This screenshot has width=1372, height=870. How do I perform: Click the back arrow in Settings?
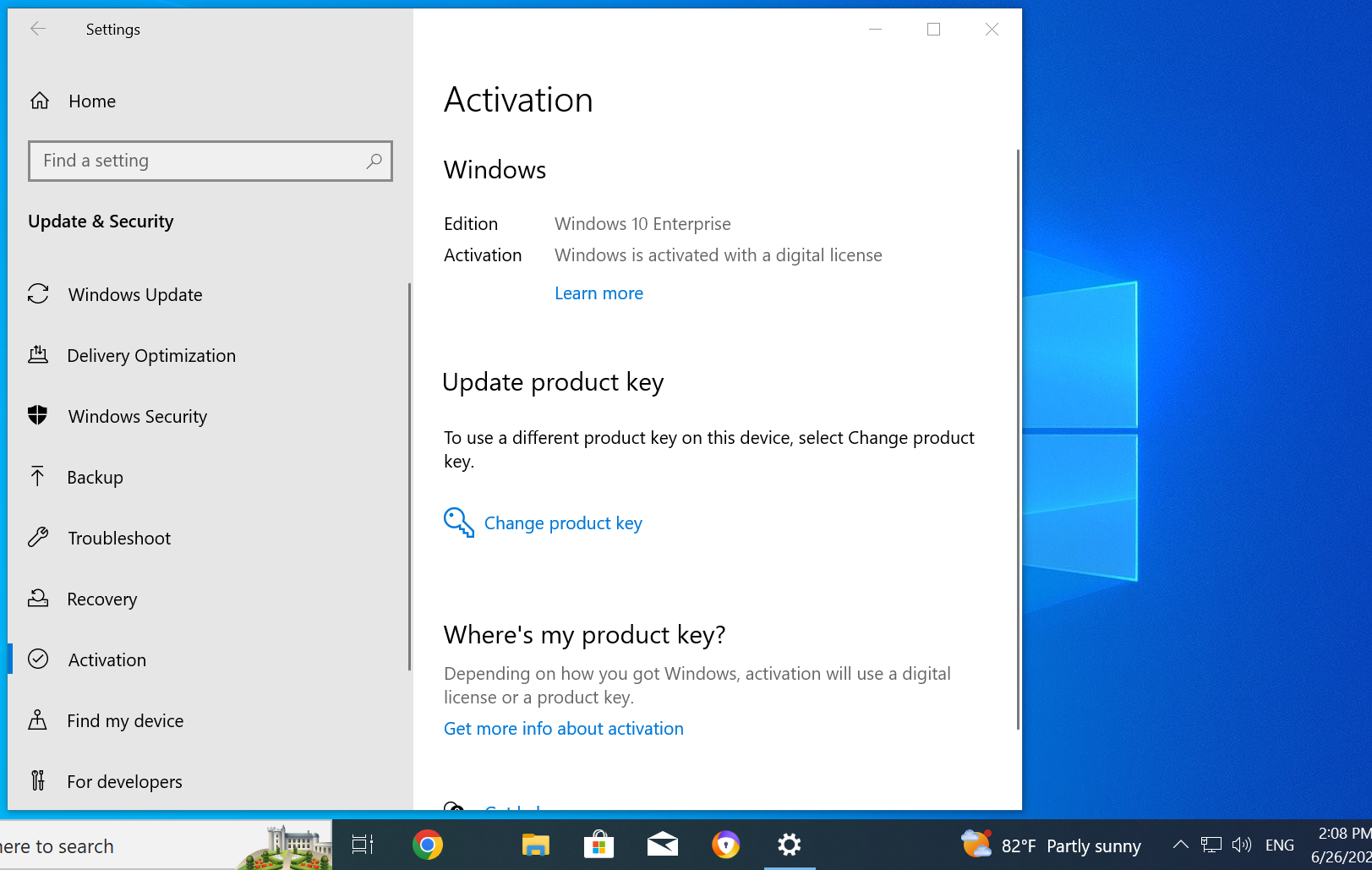pos(37,29)
